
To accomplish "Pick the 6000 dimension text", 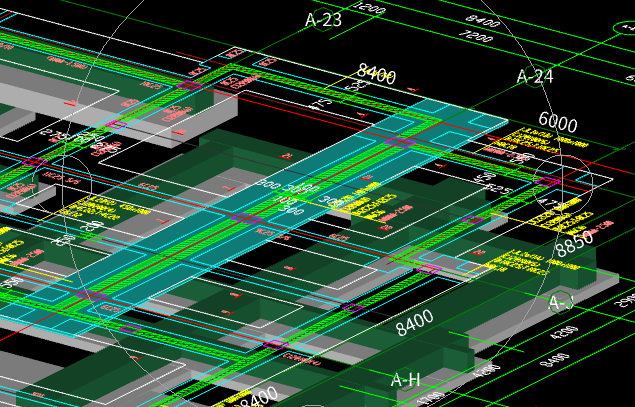I will [x=558, y=122].
